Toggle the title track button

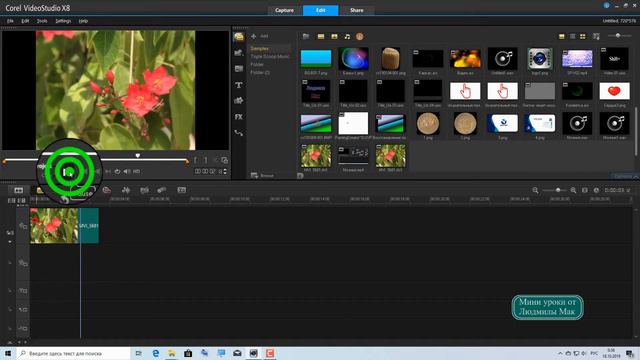(x=22, y=291)
